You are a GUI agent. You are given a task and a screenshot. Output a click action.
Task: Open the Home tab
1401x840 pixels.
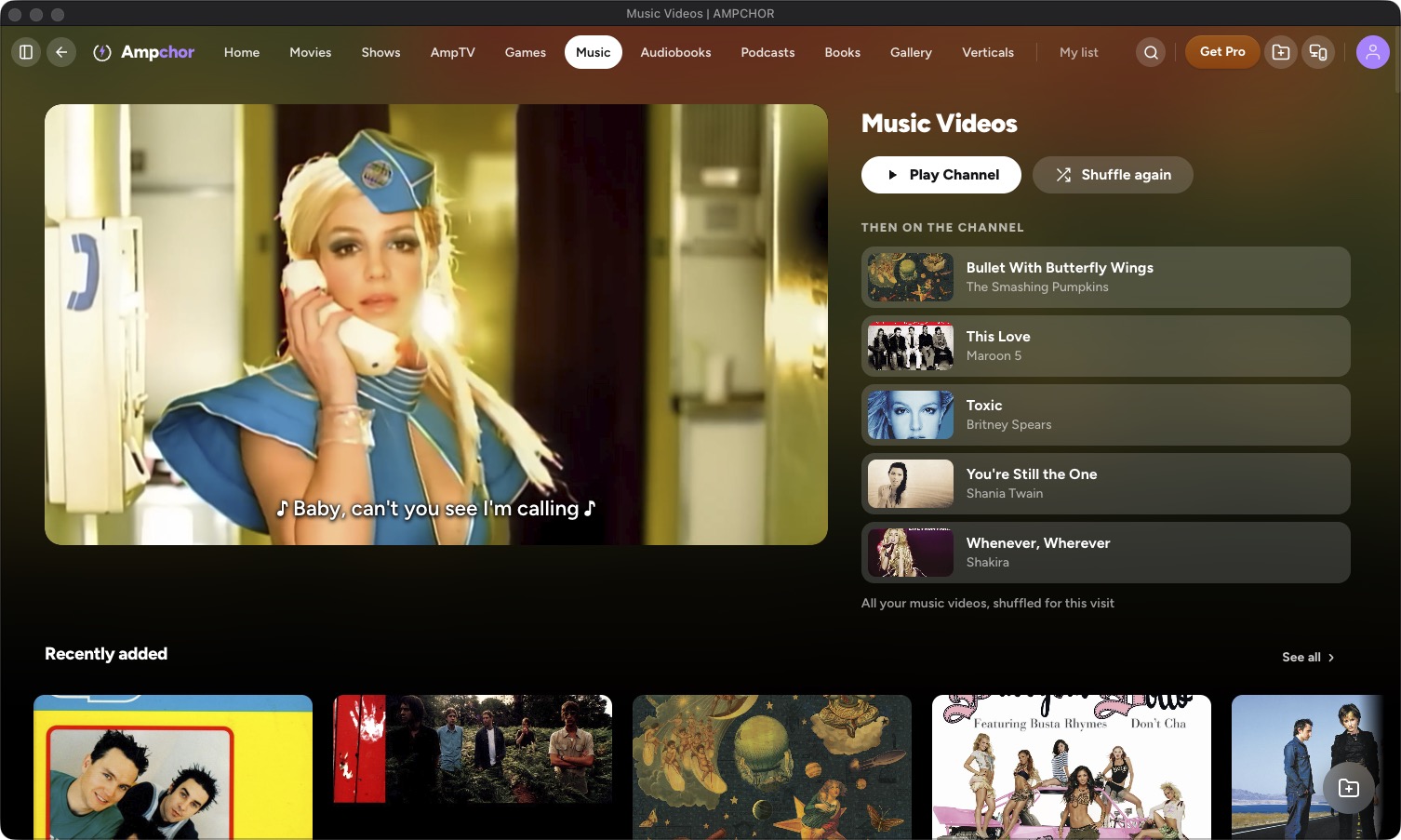242,52
